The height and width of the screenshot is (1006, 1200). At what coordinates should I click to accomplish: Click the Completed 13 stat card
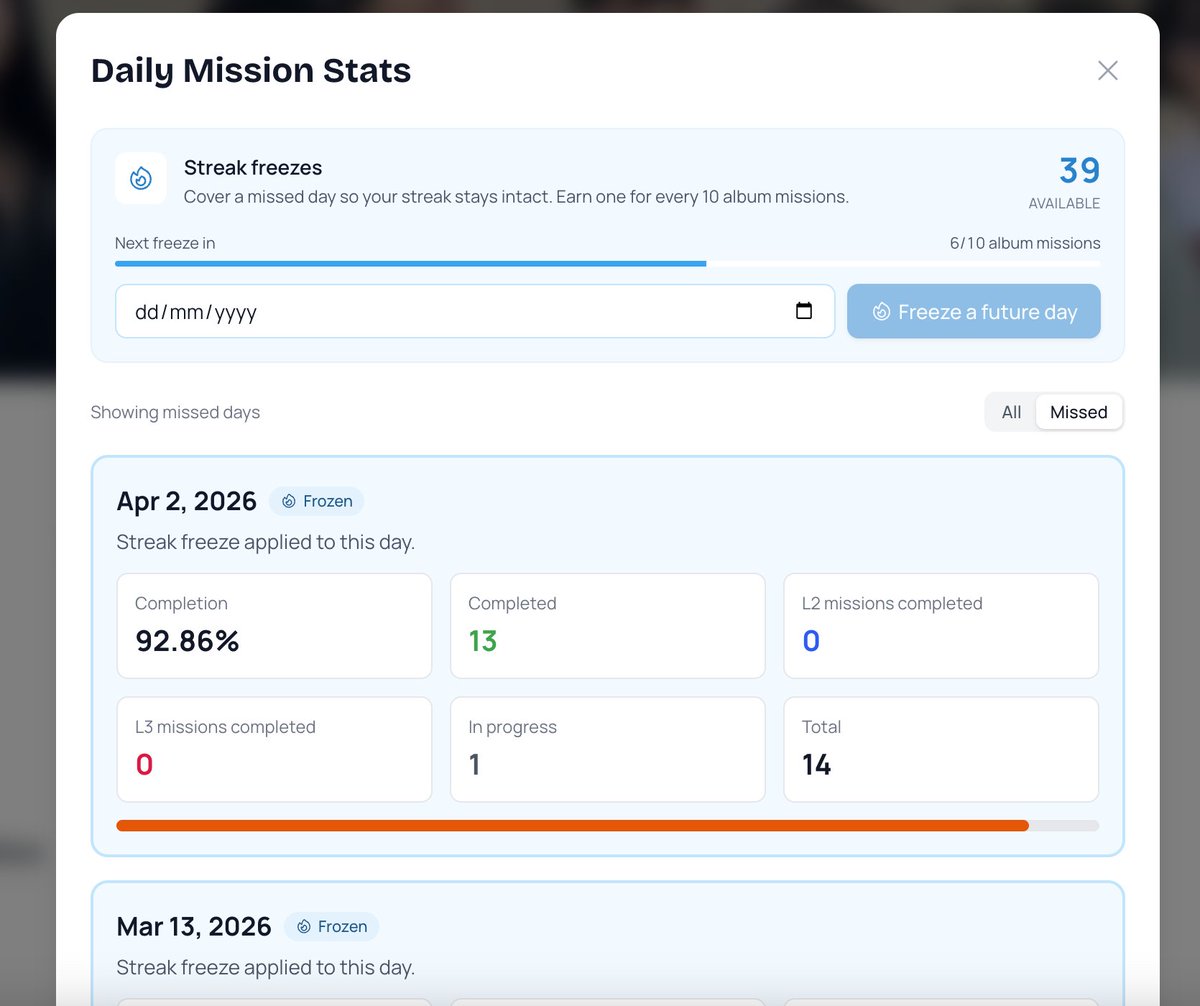(x=608, y=626)
